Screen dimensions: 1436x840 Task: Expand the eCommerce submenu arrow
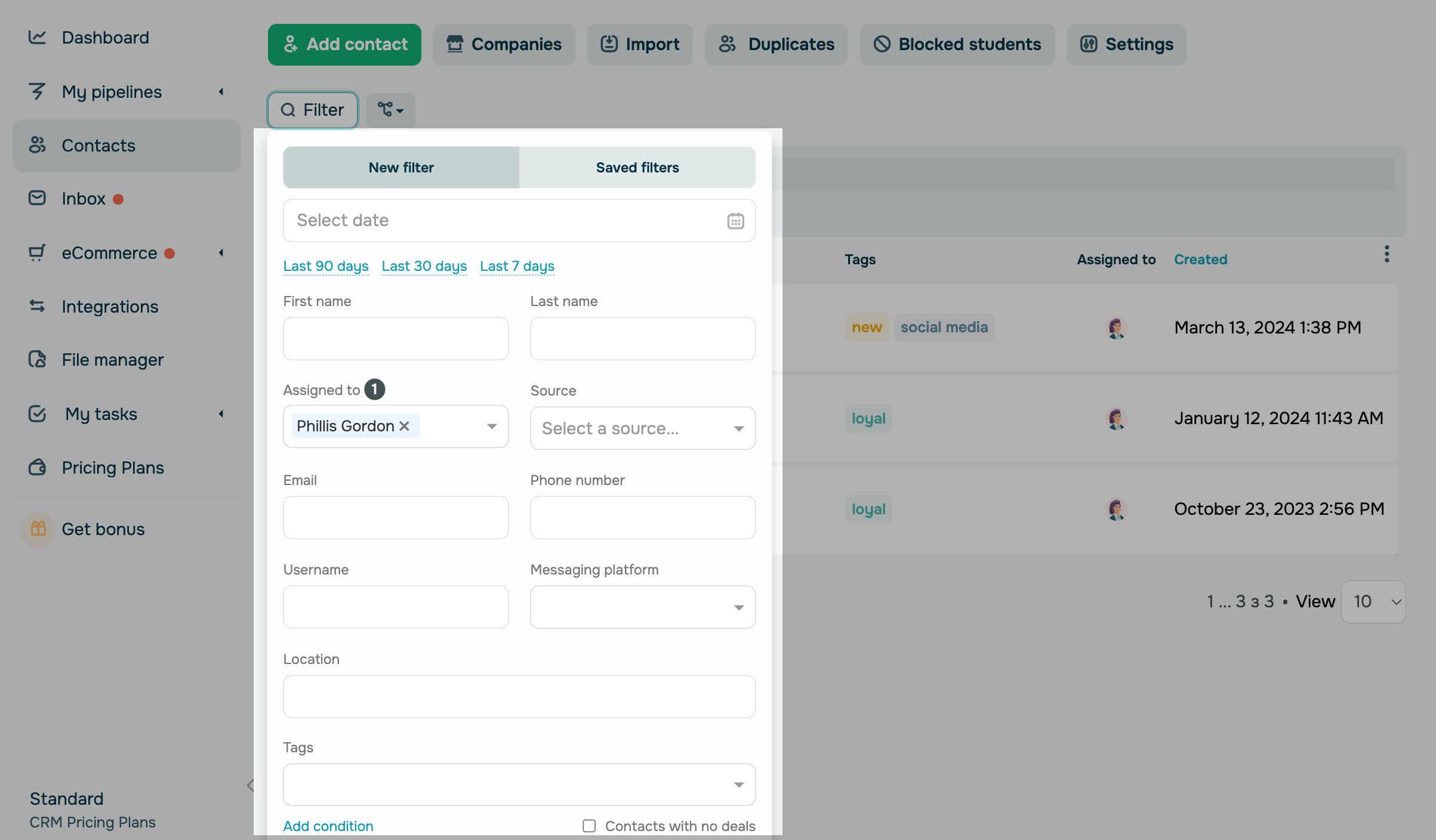click(x=221, y=252)
